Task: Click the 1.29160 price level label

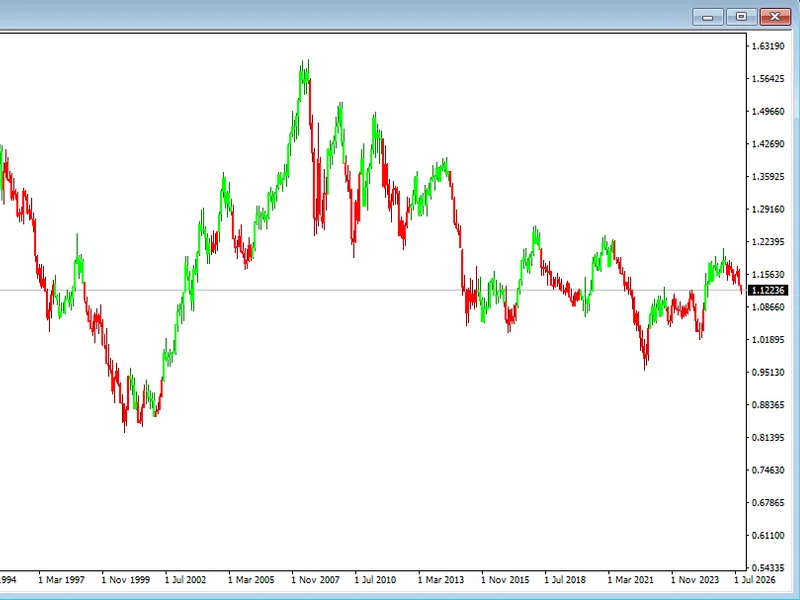Action: [768, 210]
